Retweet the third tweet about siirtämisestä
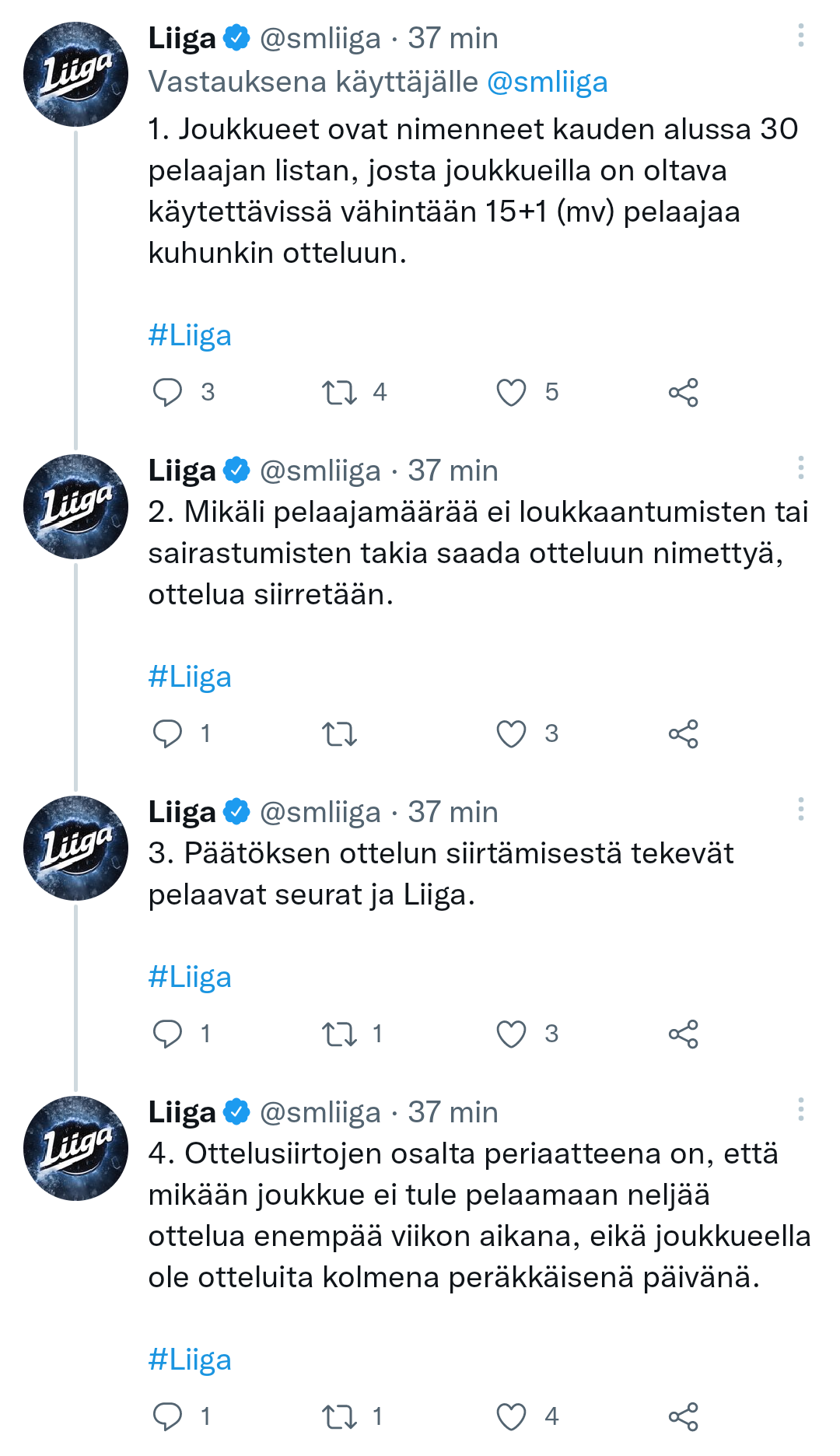The width and height of the screenshot is (840, 1456). [x=340, y=1034]
